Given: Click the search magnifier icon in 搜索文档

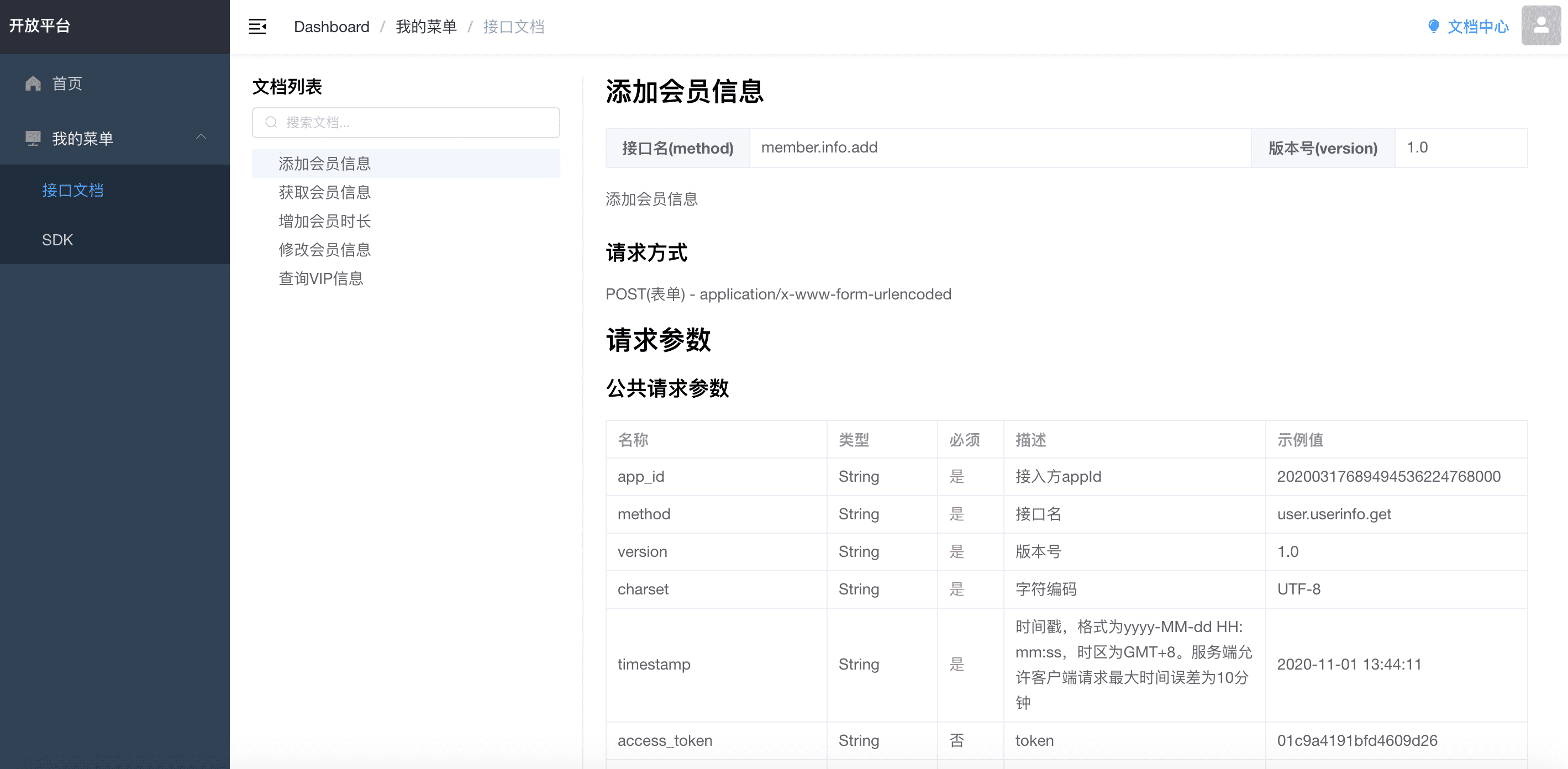Looking at the screenshot, I should pos(271,123).
